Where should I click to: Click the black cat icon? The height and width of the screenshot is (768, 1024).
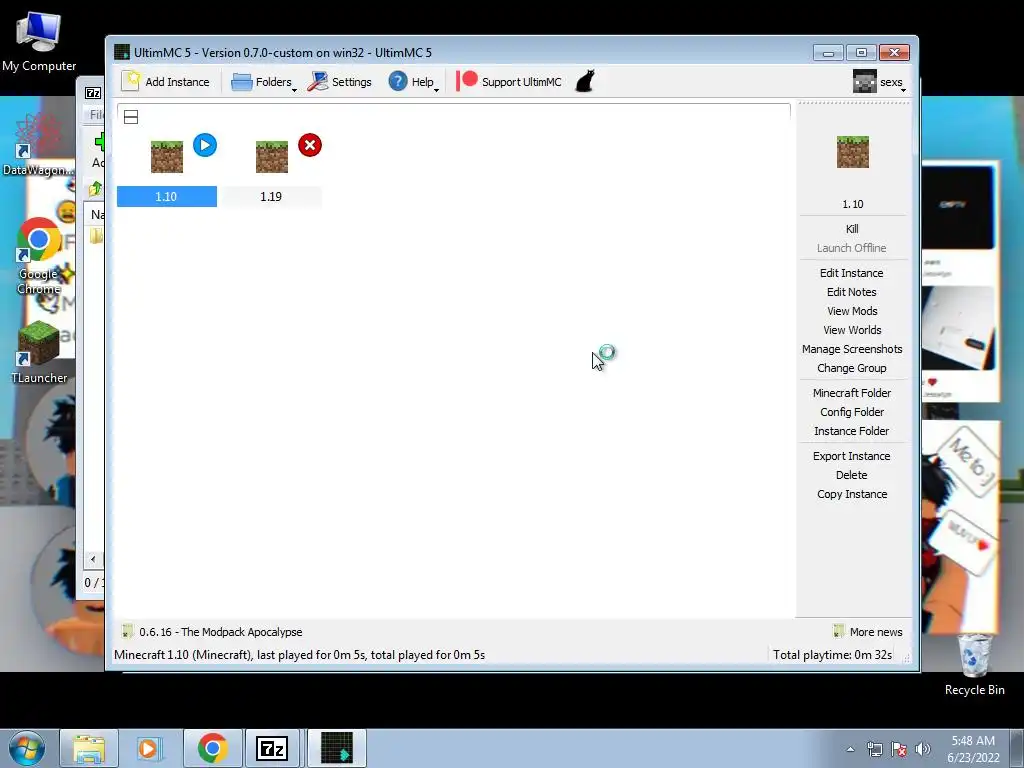tap(585, 82)
